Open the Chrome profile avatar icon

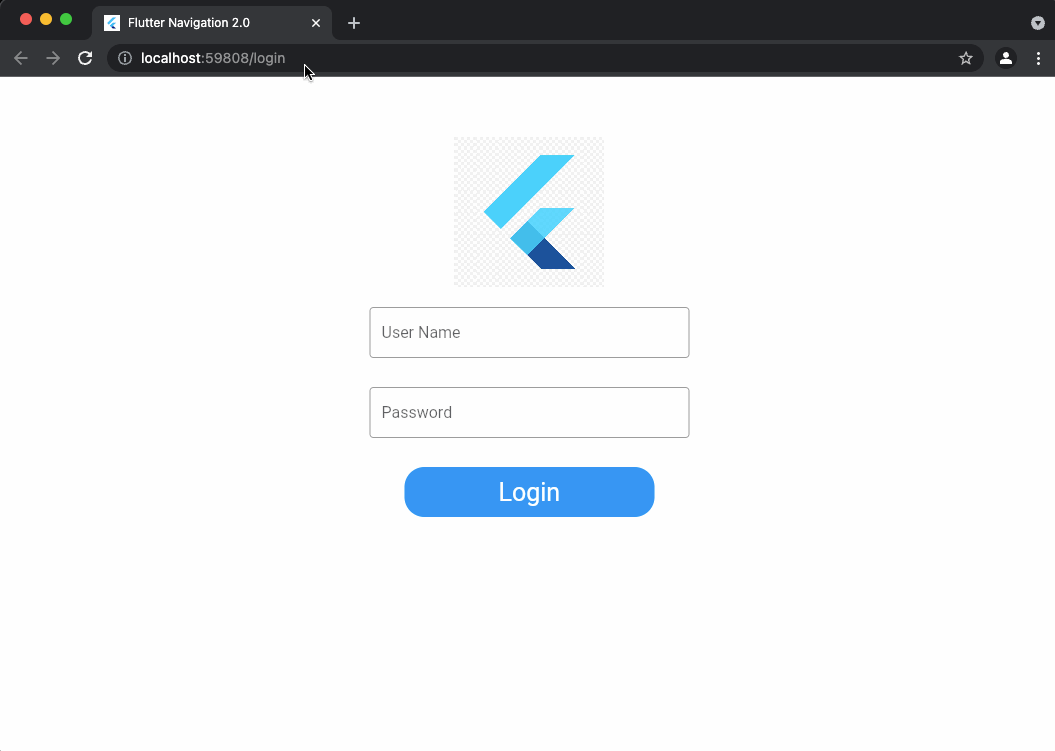click(1006, 59)
